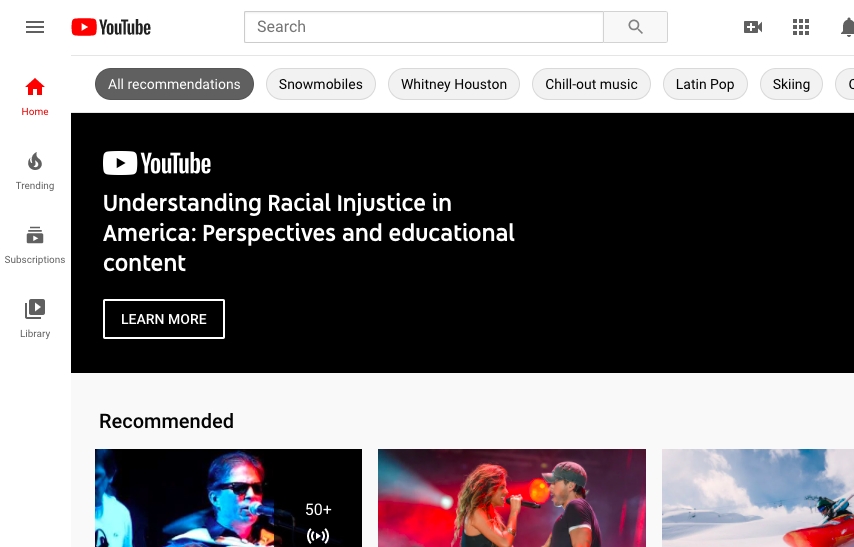Open Library from the sidebar

coord(35,318)
